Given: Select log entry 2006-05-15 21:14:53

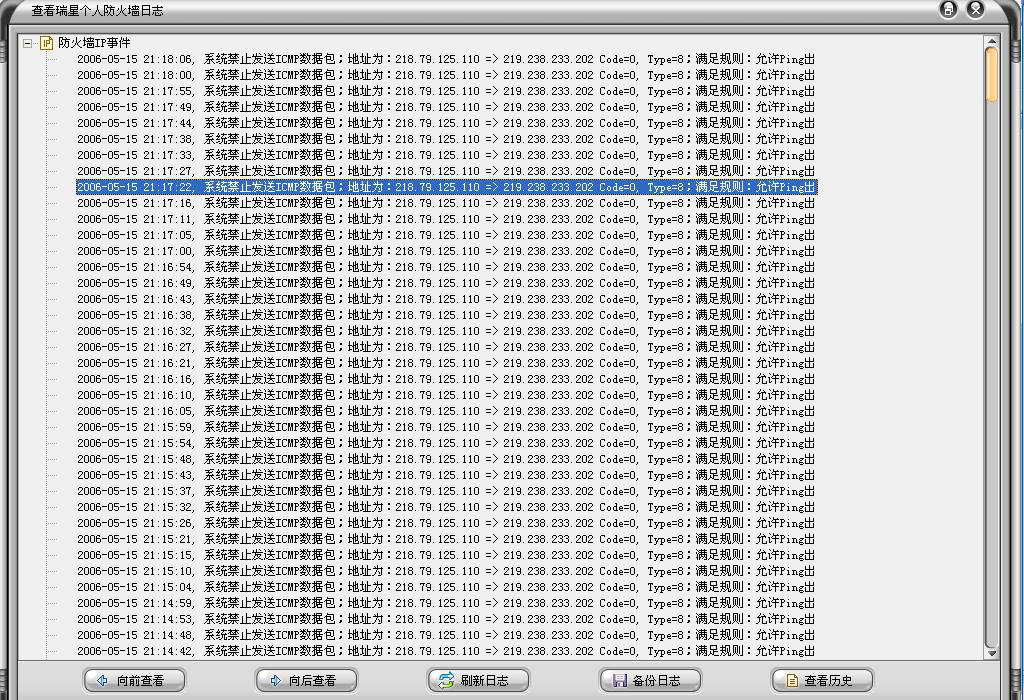Looking at the screenshot, I should point(447,619).
